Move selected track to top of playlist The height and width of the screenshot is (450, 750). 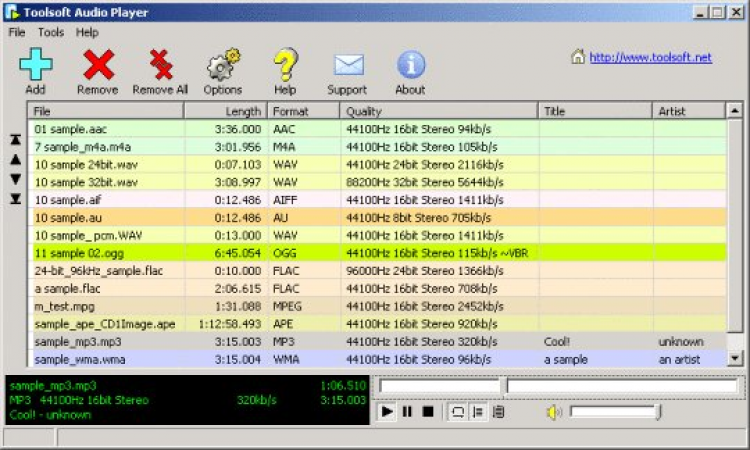click(x=15, y=140)
